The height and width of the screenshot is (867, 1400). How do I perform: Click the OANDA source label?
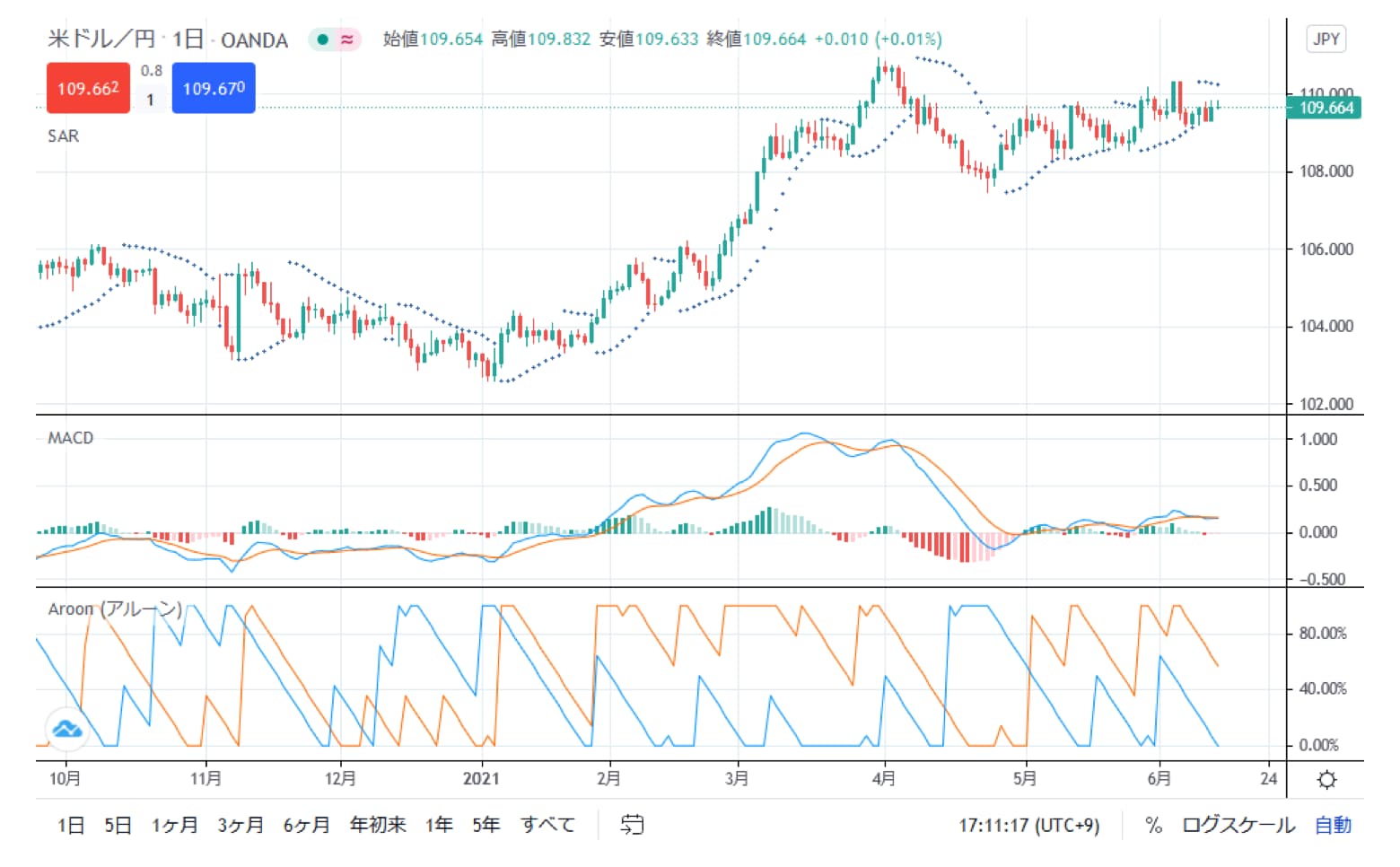coord(254,40)
